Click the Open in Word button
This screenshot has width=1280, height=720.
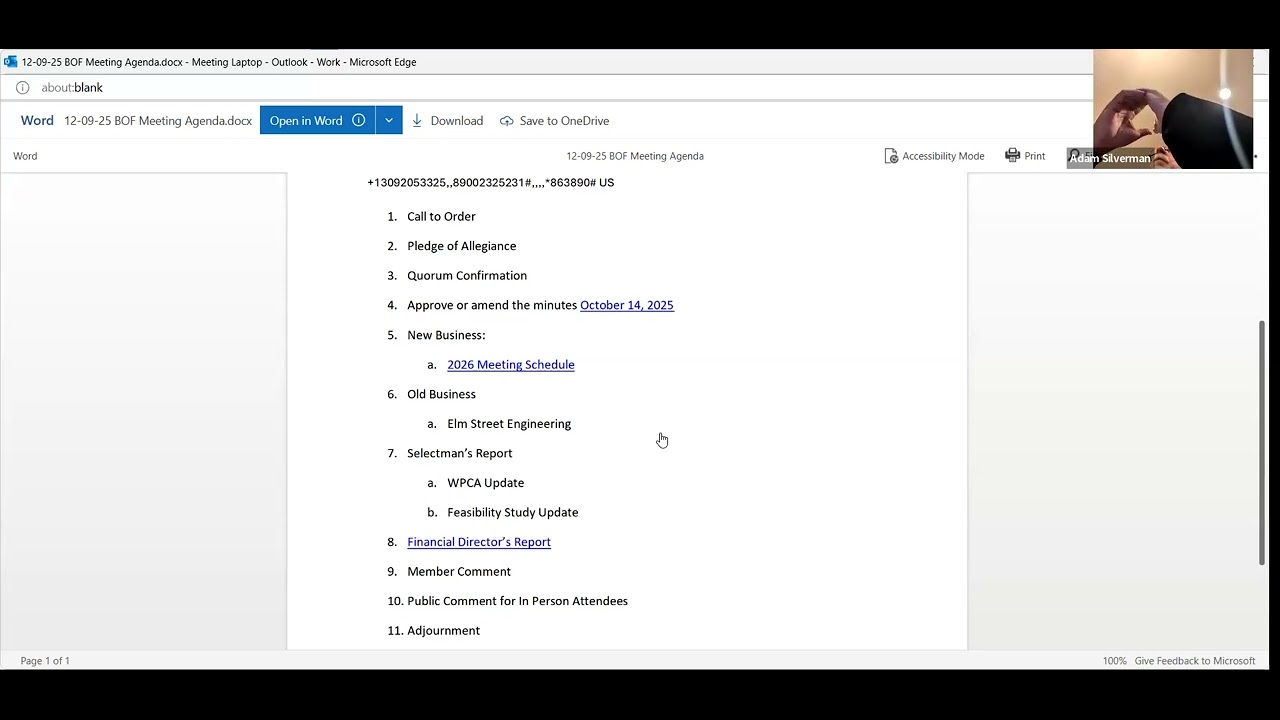pyautogui.click(x=318, y=120)
